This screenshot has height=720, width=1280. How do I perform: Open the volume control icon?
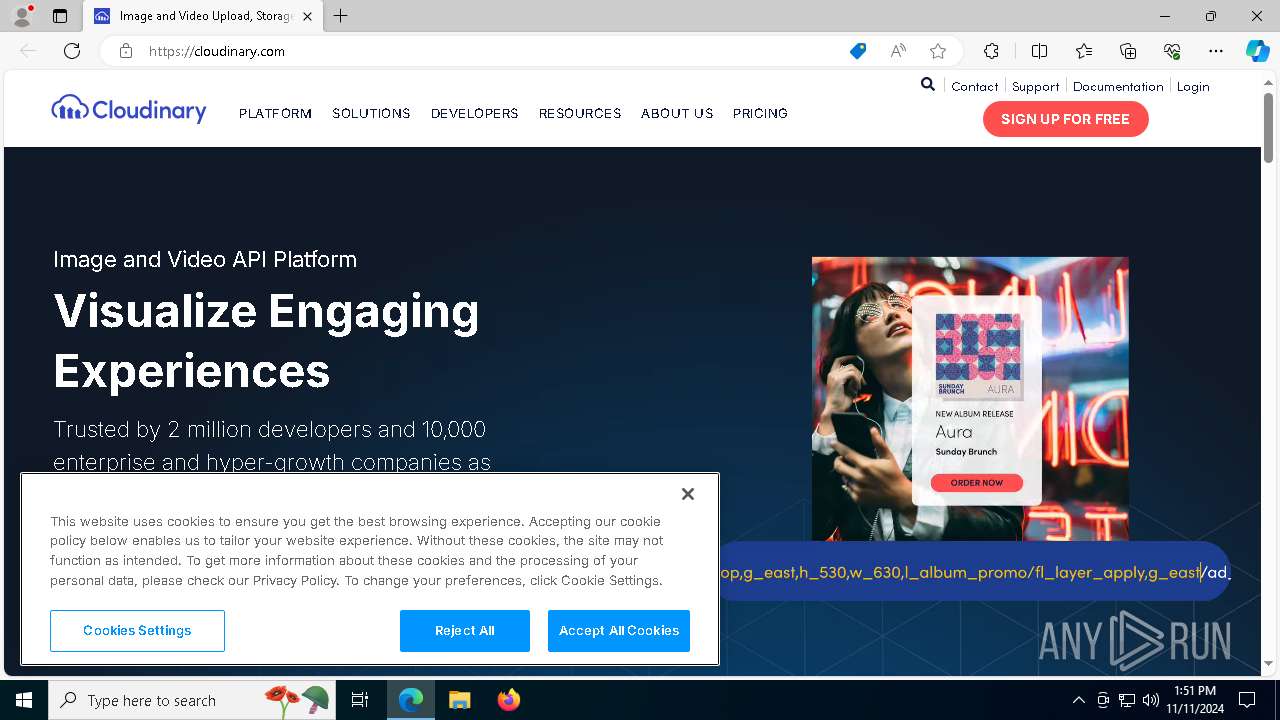1151,700
